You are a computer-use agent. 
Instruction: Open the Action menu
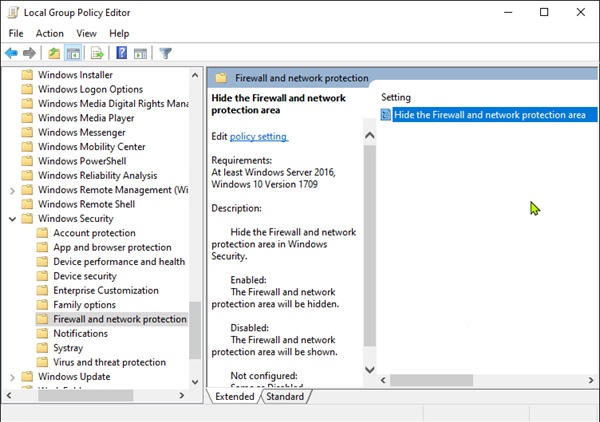[x=50, y=33]
